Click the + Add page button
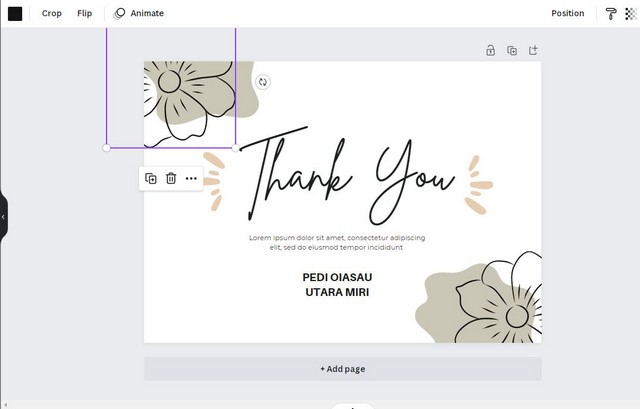 pyautogui.click(x=342, y=369)
